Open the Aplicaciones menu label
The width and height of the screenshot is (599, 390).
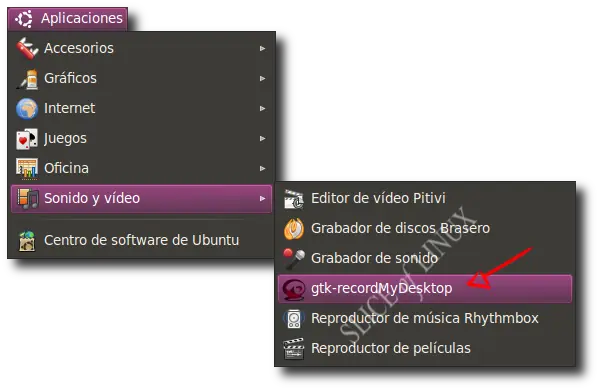[82, 18]
